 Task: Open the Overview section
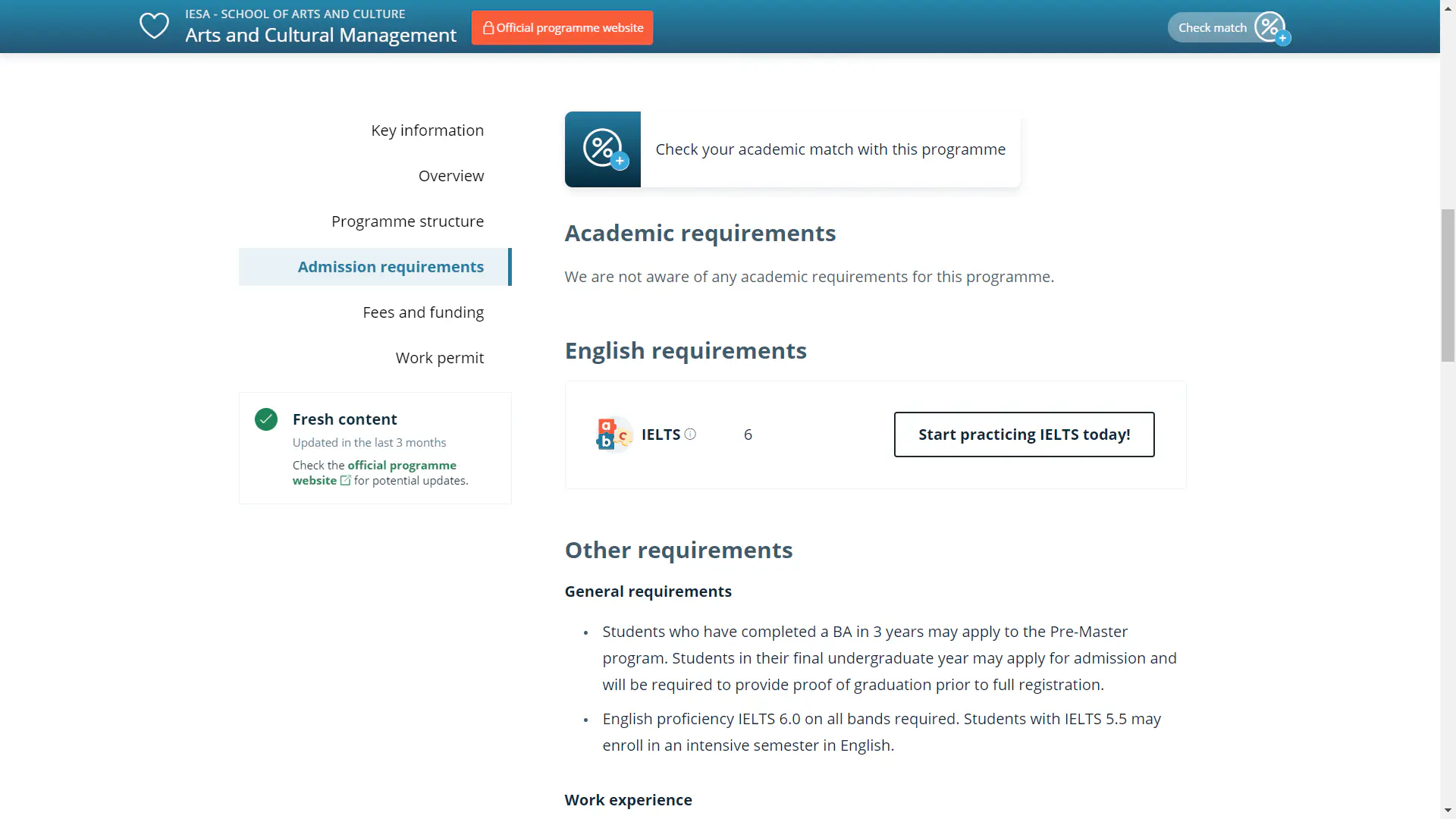[x=451, y=175]
